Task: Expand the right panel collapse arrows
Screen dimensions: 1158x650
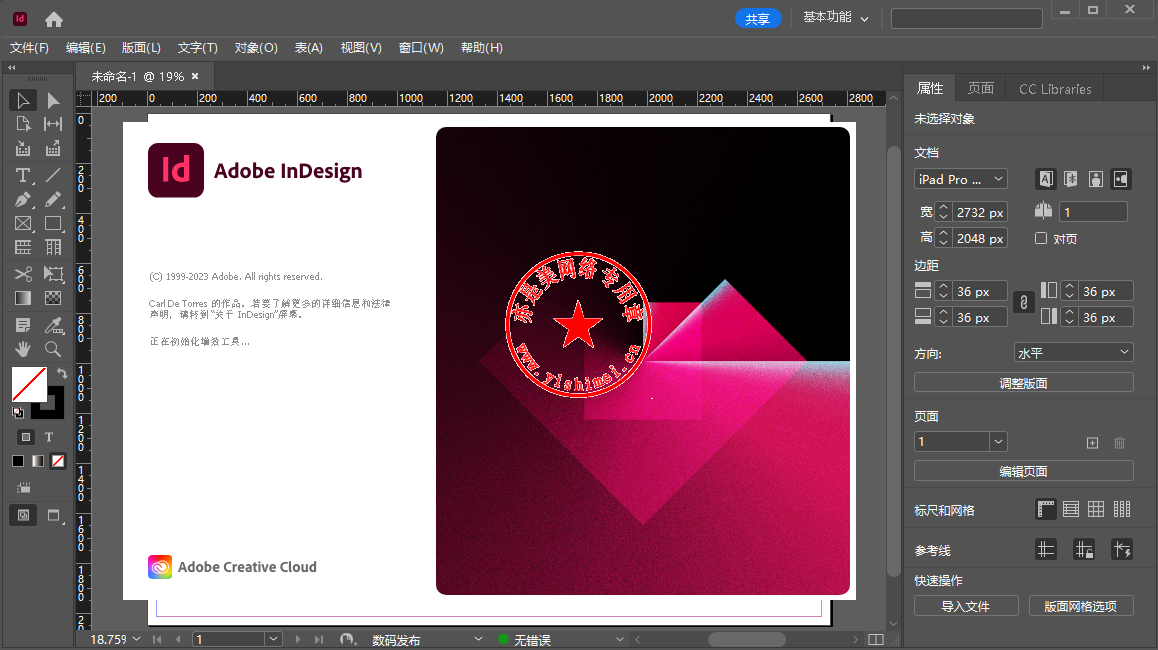Action: (x=1145, y=68)
